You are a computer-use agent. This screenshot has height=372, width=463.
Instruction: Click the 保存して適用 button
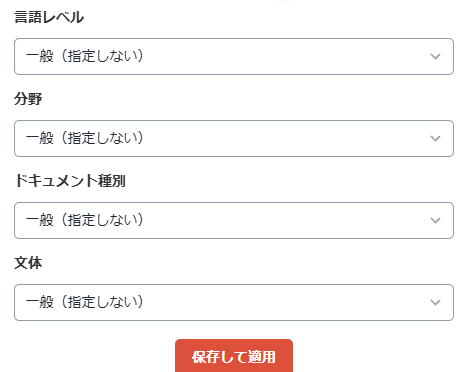pos(234,356)
